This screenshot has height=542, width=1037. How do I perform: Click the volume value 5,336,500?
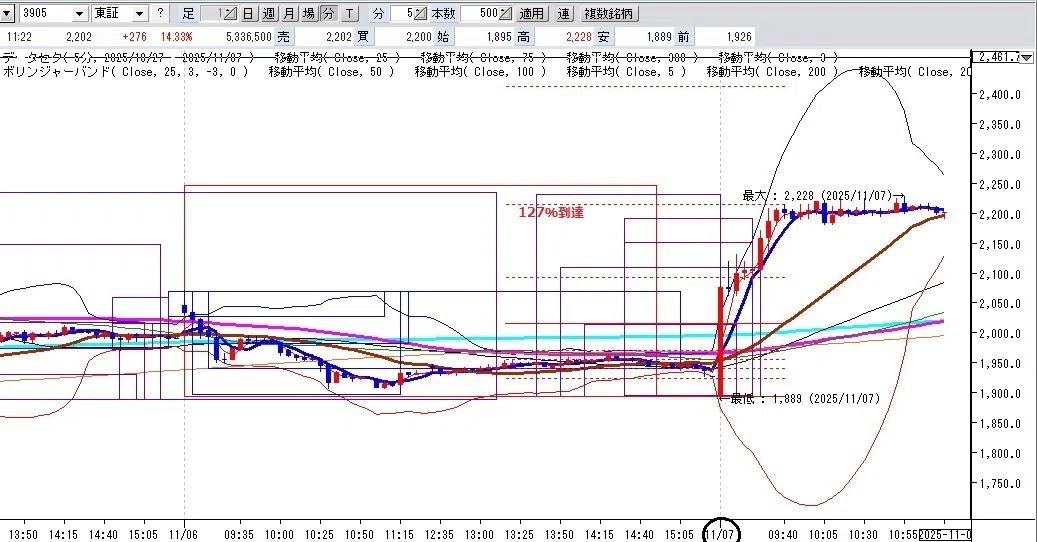[249, 37]
